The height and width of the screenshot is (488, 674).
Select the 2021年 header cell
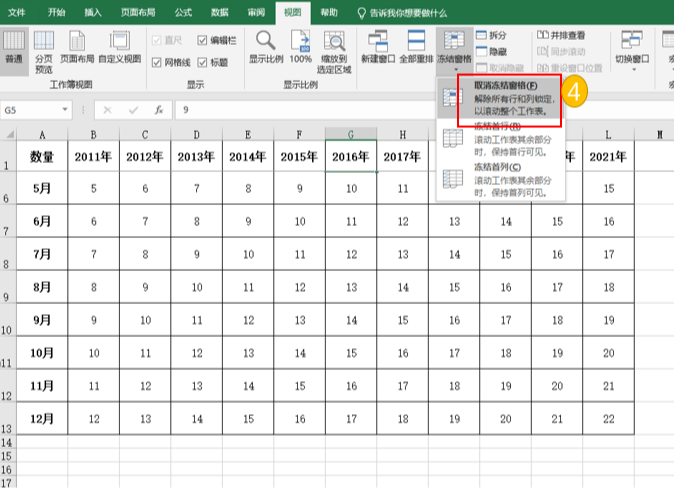tap(609, 156)
